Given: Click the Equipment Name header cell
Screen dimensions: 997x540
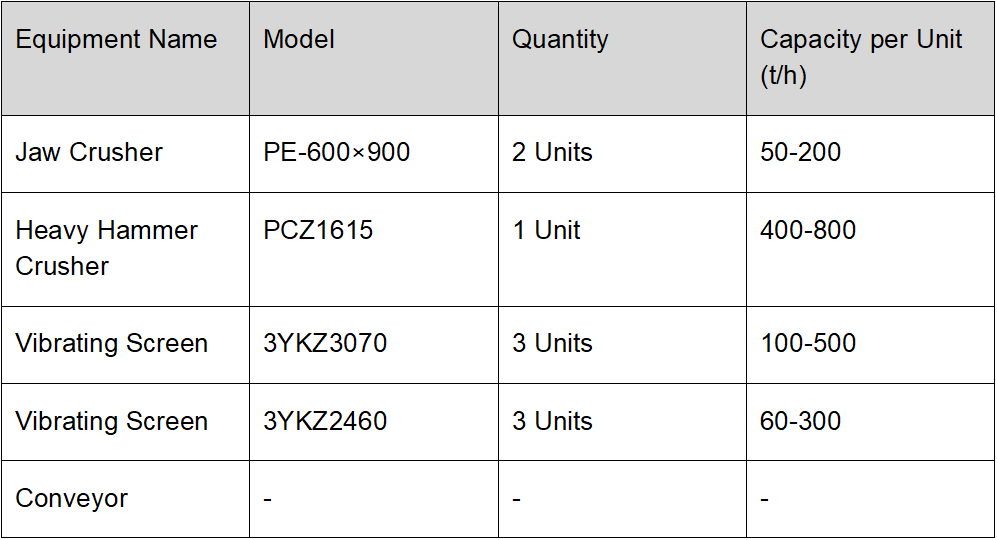Looking at the screenshot, I should click(x=125, y=58).
